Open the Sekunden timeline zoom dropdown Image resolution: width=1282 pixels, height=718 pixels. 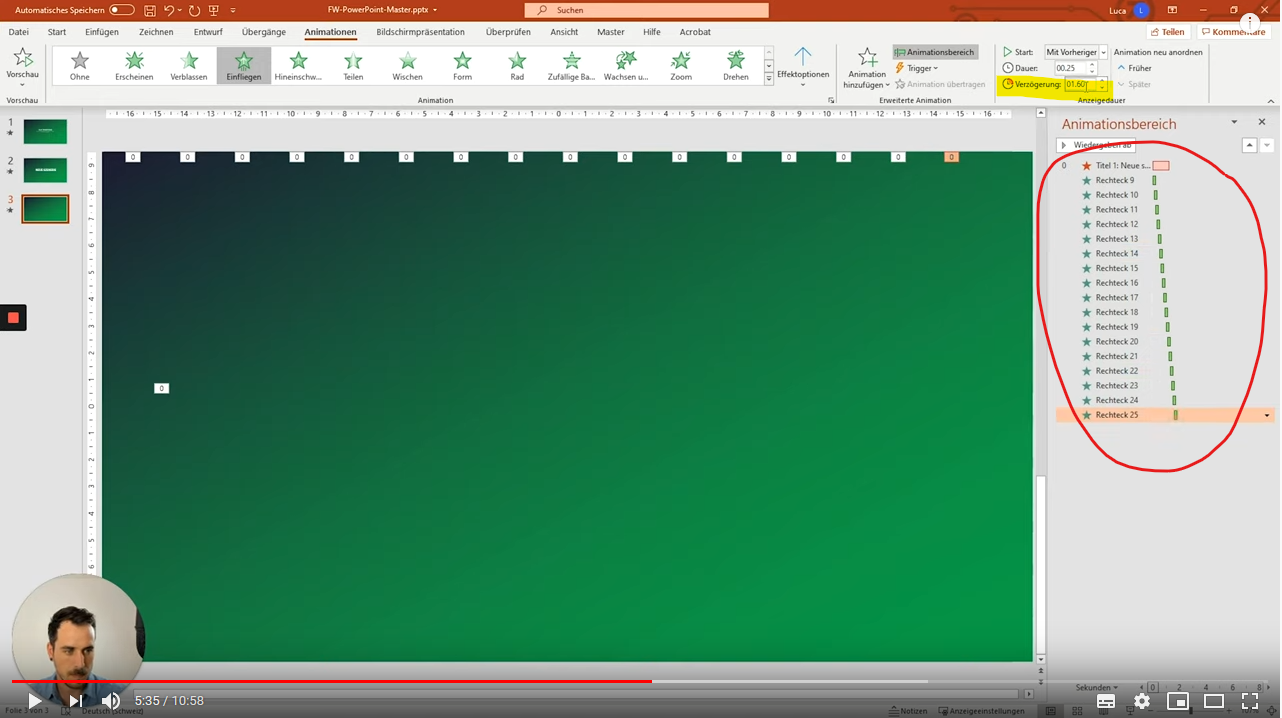click(1096, 688)
